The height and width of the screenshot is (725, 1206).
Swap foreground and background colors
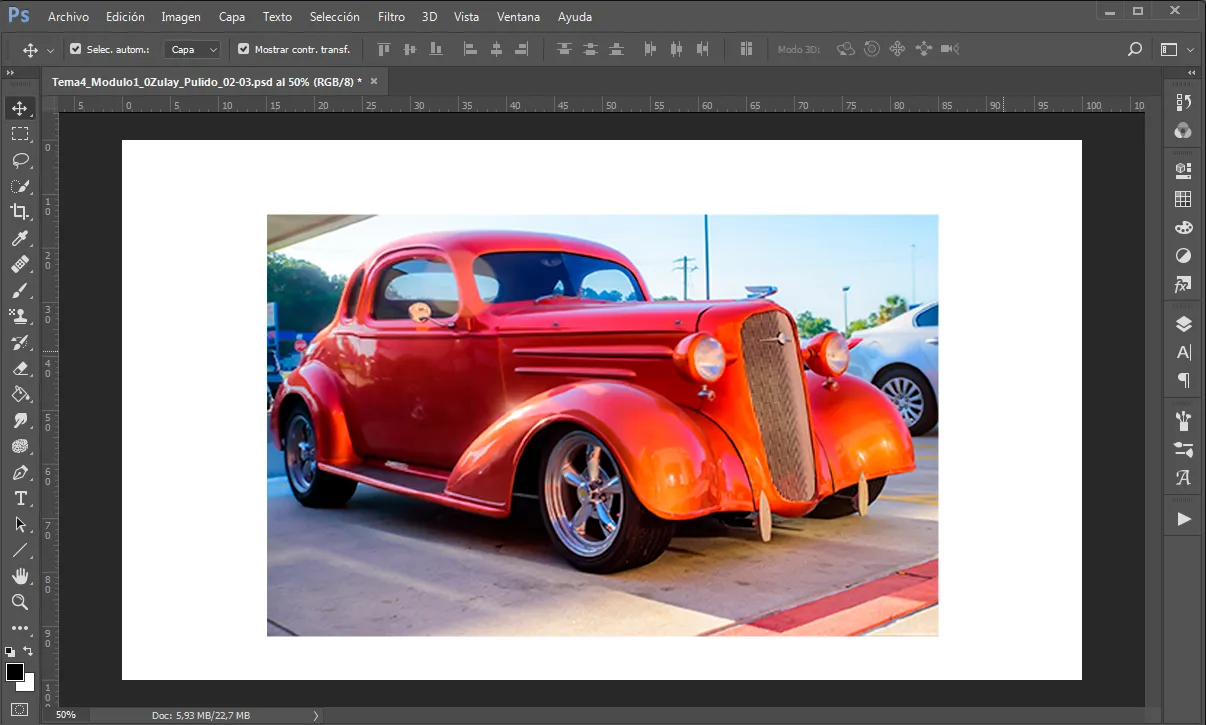click(x=28, y=651)
